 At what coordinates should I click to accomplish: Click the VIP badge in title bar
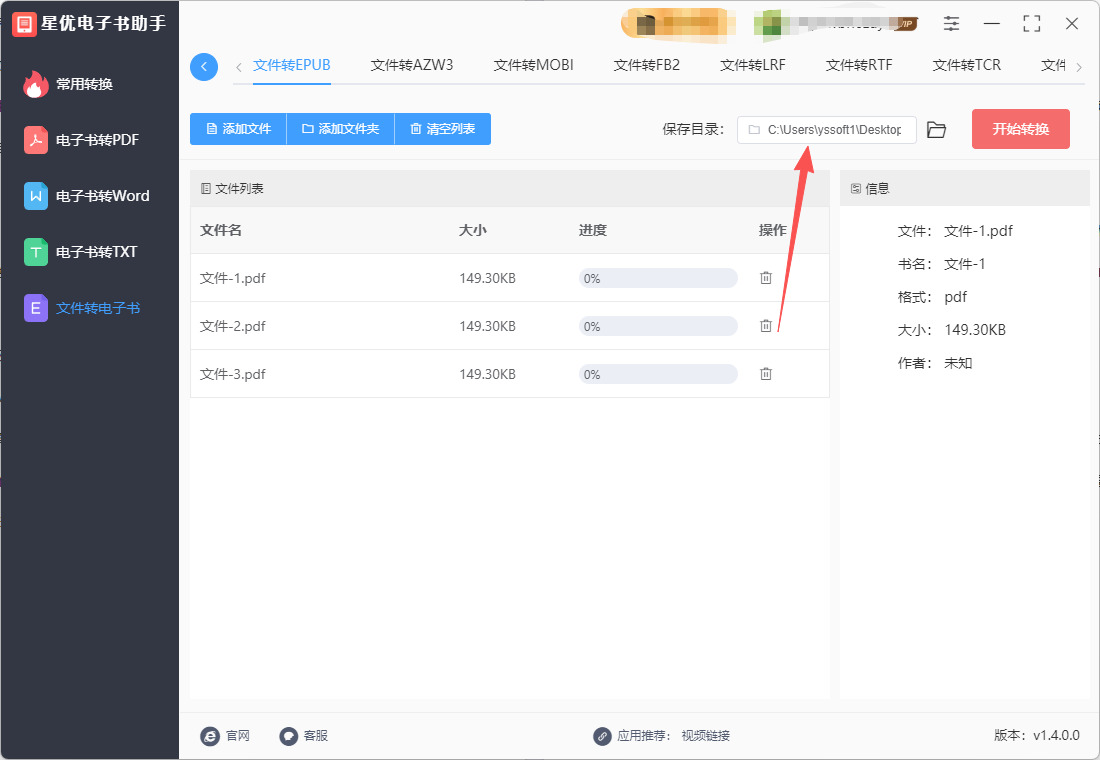(x=905, y=24)
